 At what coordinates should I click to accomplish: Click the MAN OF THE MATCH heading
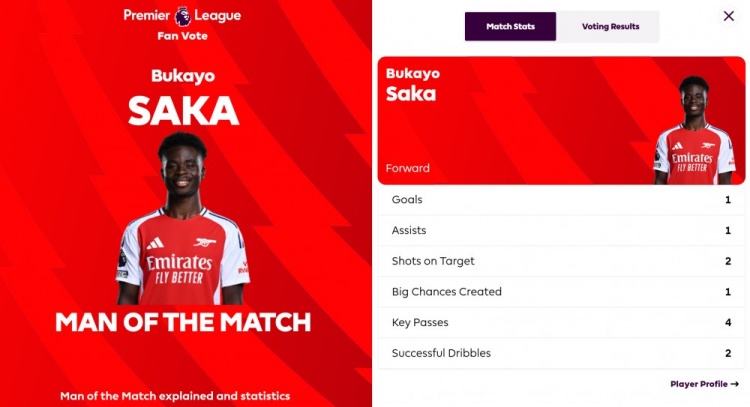183,323
